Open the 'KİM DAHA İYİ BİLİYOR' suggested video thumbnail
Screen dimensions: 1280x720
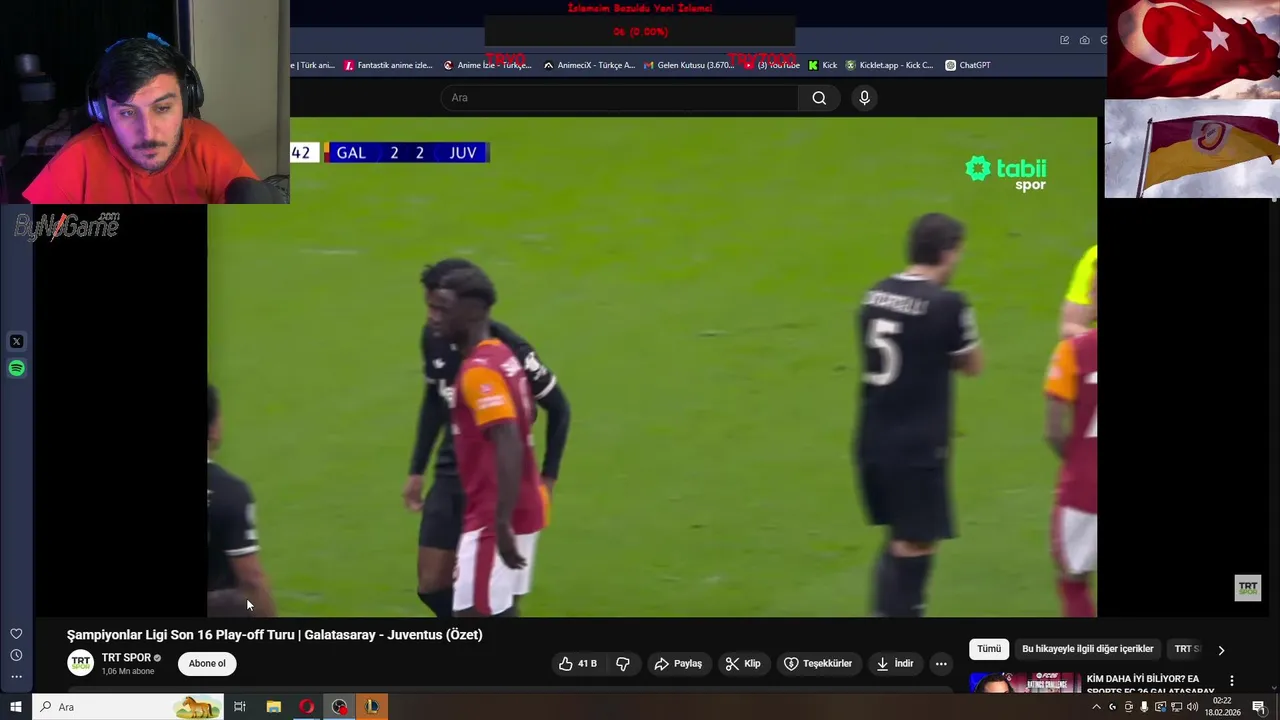(1025, 683)
